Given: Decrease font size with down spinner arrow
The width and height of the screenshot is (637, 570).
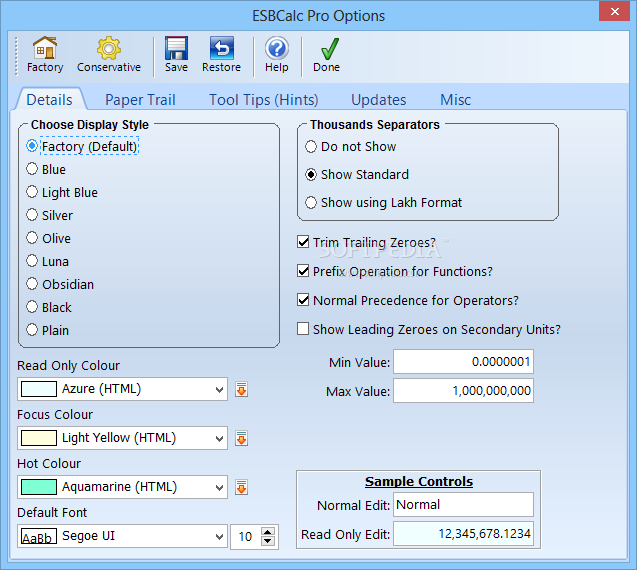Looking at the screenshot, I should [x=268, y=541].
